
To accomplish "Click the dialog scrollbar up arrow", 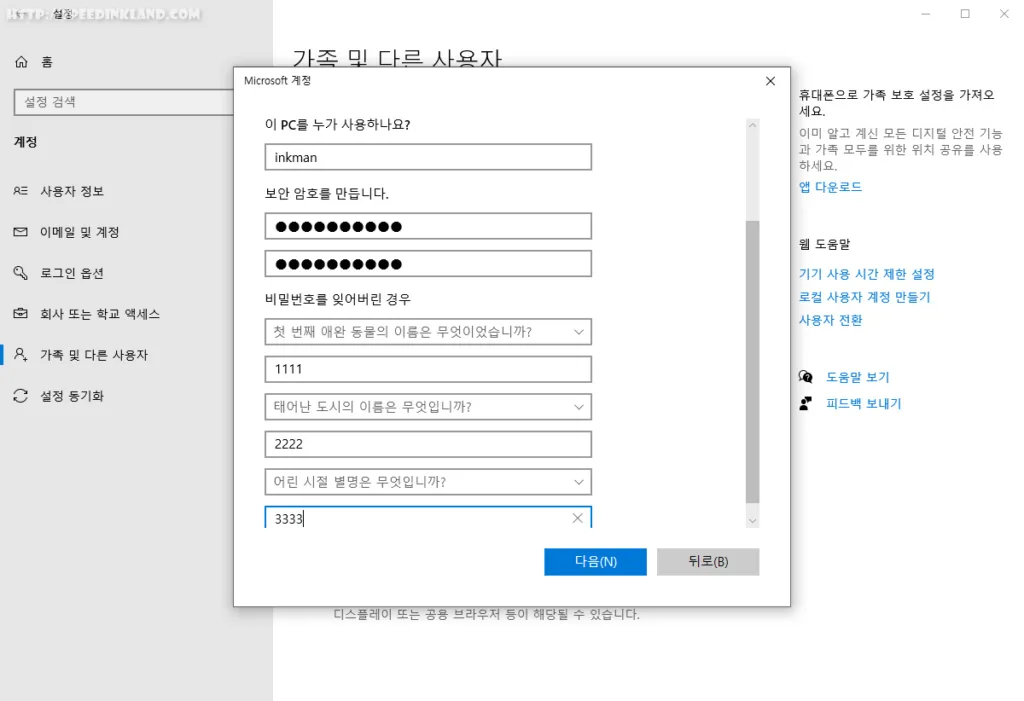I will pyautogui.click(x=752, y=125).
